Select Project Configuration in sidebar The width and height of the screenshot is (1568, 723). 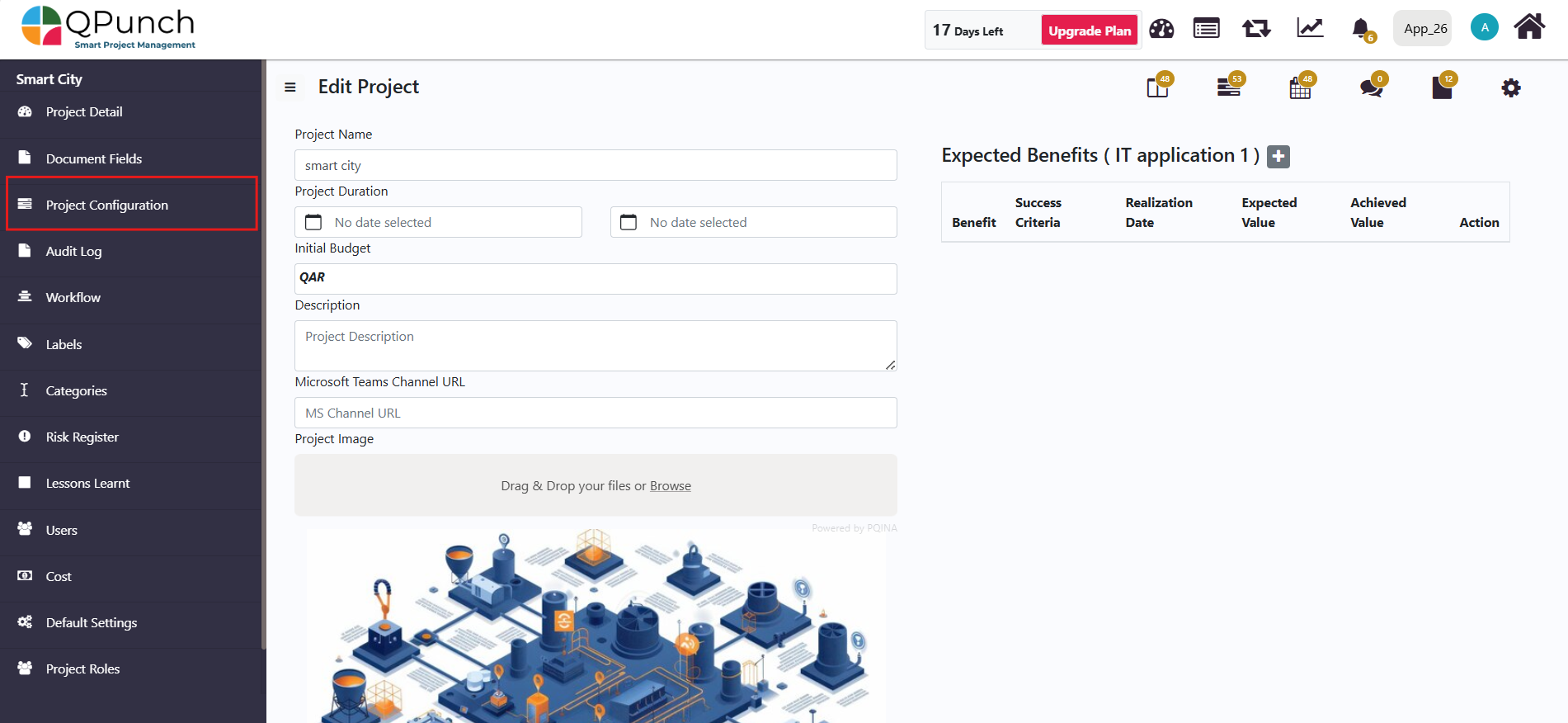tap(106, 205)
